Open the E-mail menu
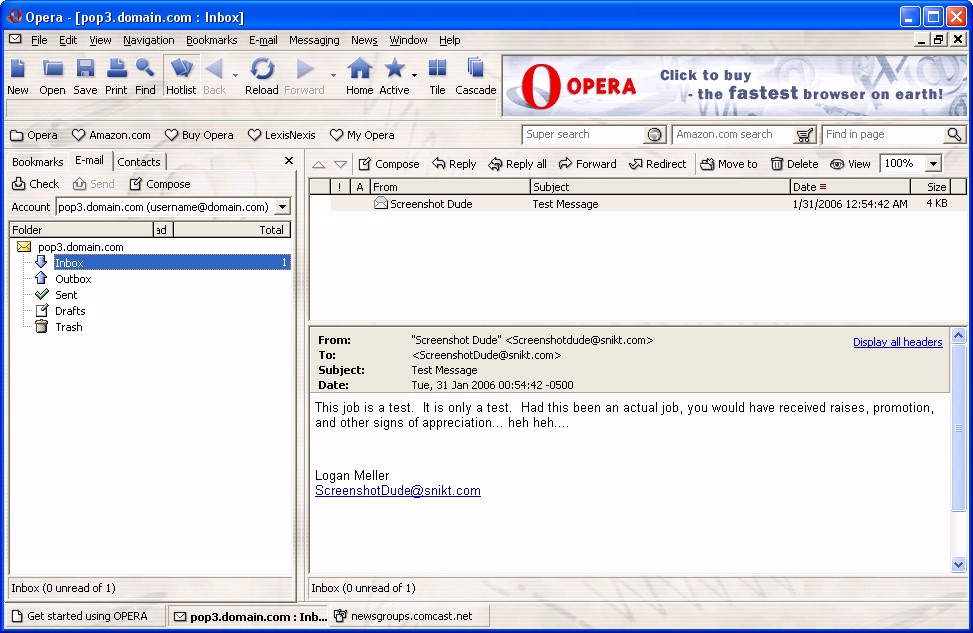 263,40
